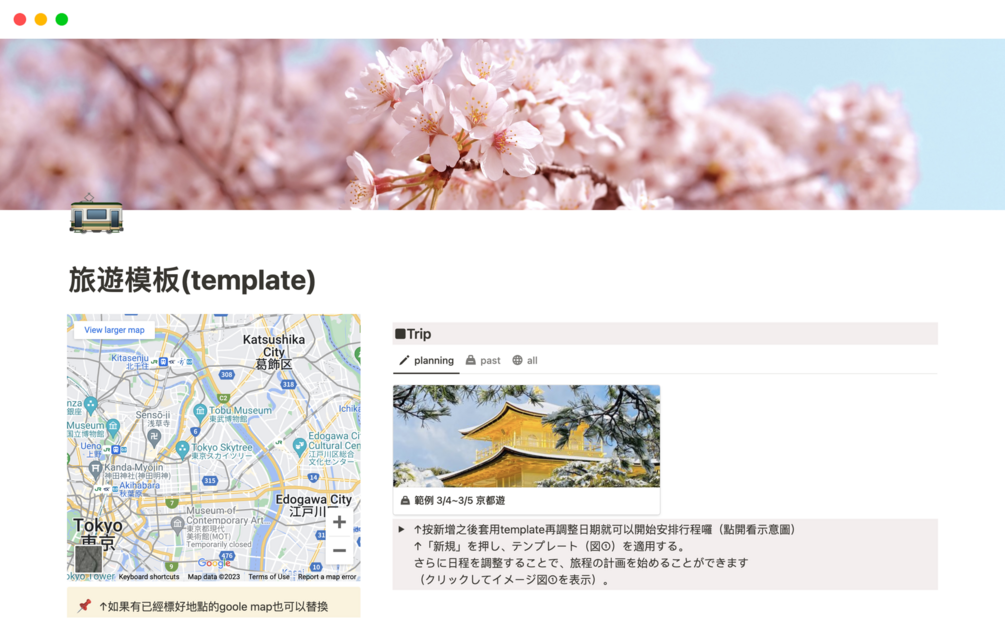The width and height of the screenshot is (1005, 628).
Task: Zoom in on the map
Action: pos(340,522)
